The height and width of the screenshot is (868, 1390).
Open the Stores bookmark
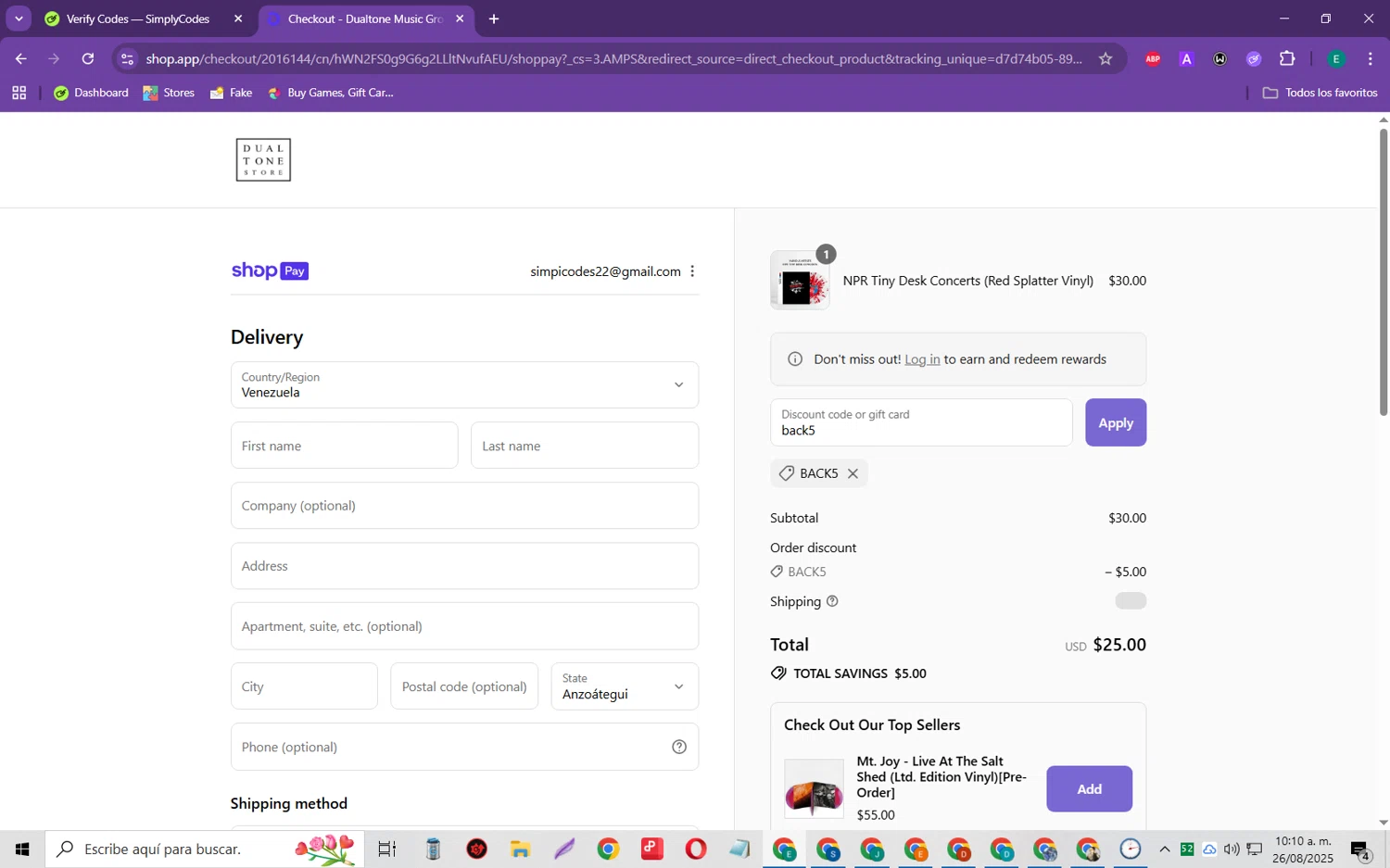point(169,93)
